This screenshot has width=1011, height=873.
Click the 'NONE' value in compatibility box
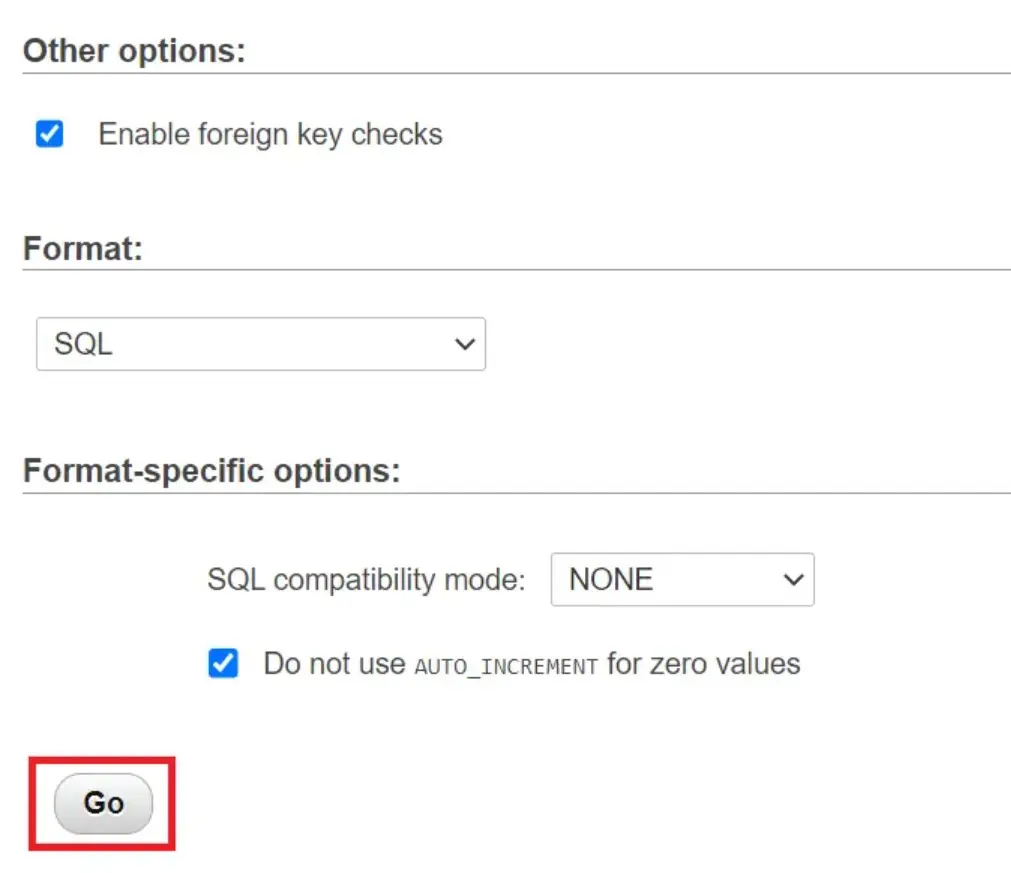pos(610,580)
